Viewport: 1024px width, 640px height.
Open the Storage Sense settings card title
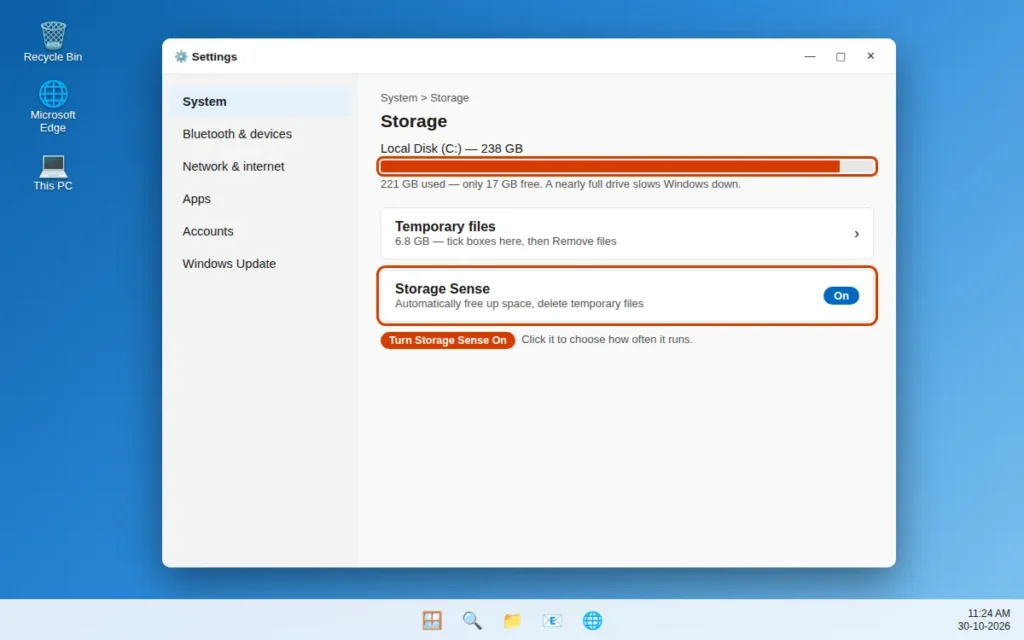click(442, 289)
